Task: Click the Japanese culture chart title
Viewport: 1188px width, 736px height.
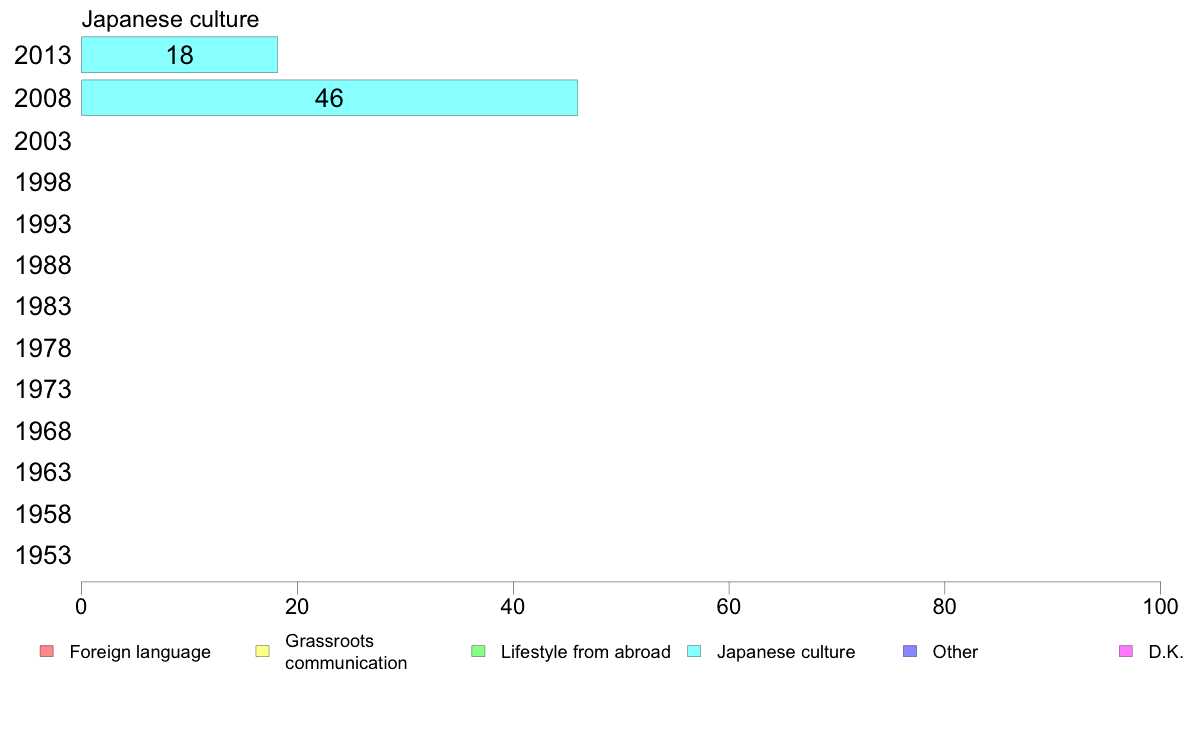Action: click(x=170, y=19)
